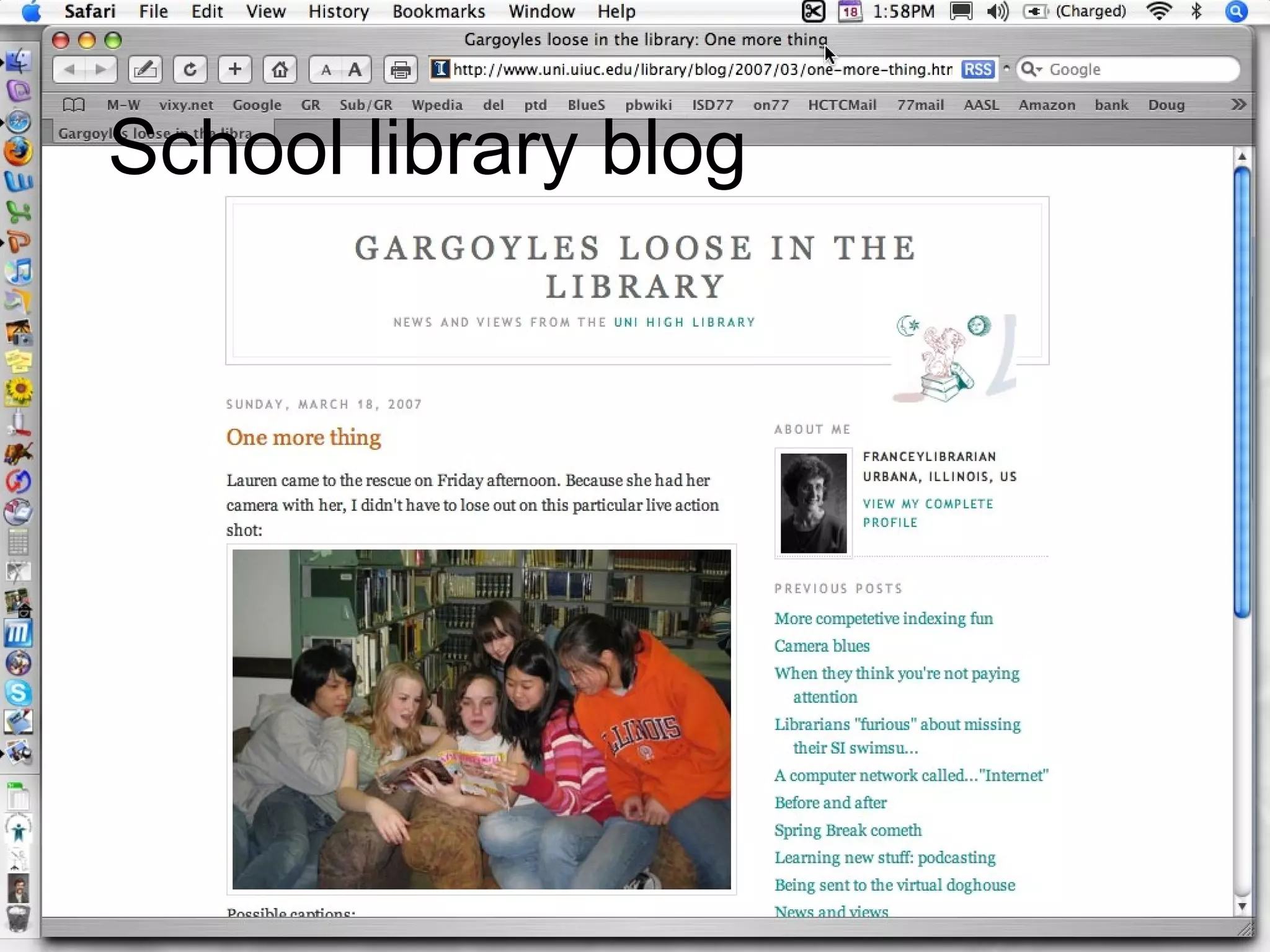The image size is (1270, 952).
Task: Open Skype from the Dock
Action: (19, 692)
